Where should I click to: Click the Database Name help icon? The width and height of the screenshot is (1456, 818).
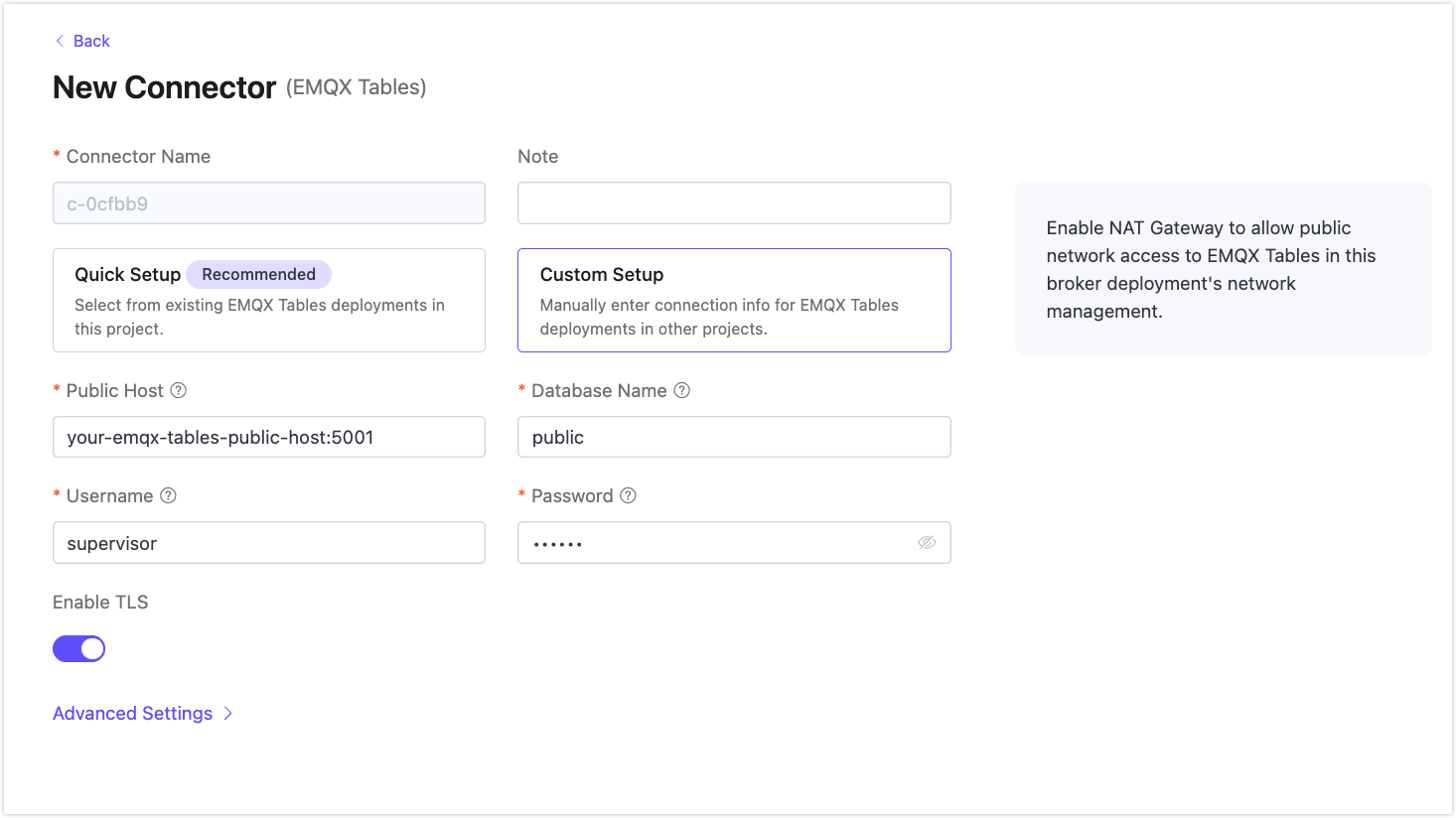point(682,390)
